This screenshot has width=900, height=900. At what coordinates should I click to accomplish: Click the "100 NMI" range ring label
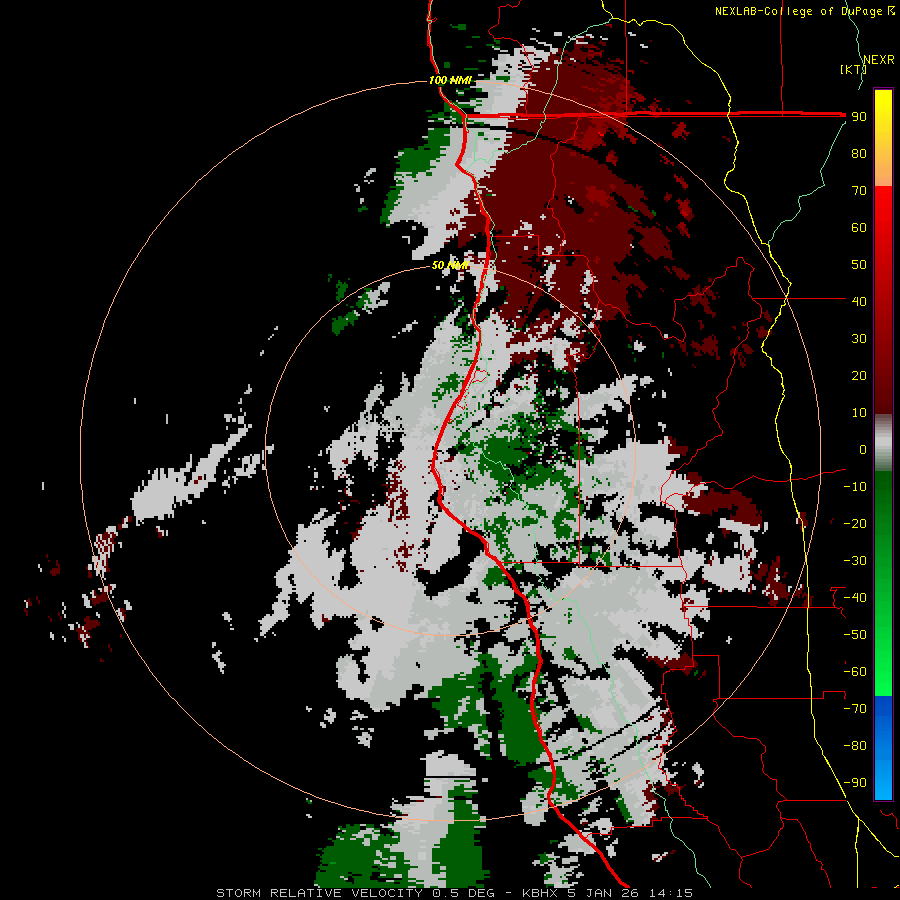pyautogui.click(x=451, y=80)
